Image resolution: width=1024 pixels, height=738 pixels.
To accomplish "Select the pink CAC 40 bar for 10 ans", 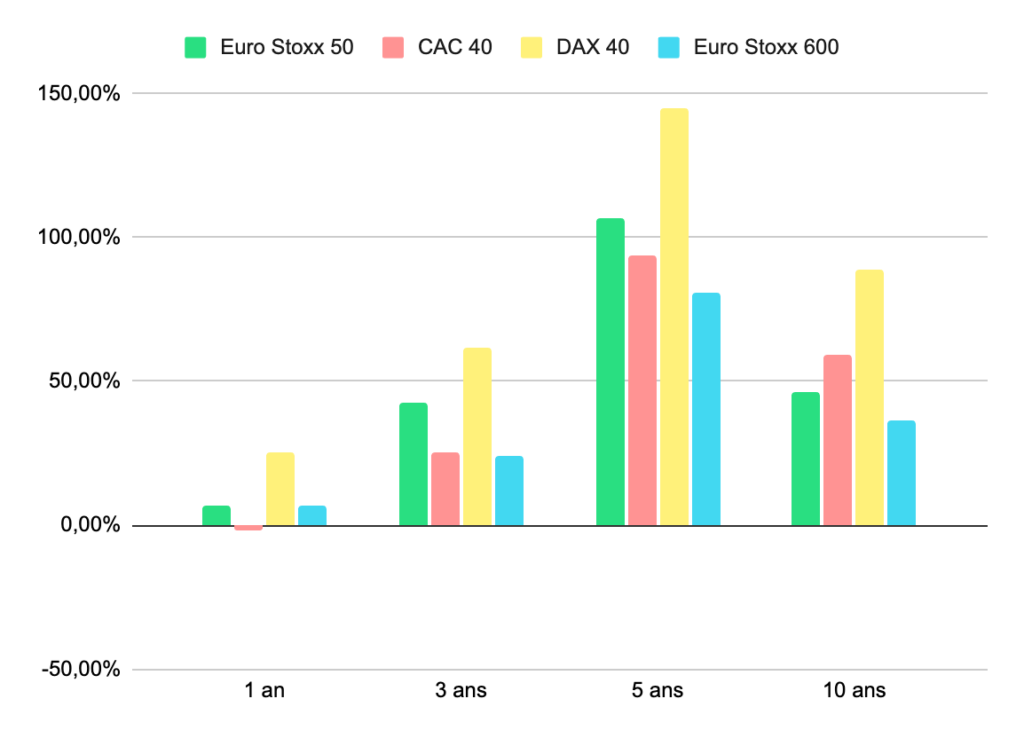I will click(x=838, y=440).
